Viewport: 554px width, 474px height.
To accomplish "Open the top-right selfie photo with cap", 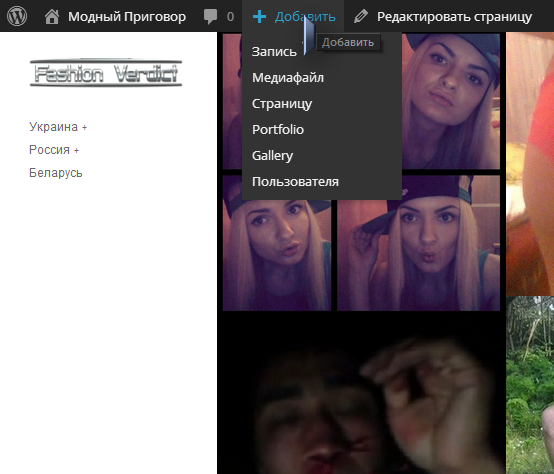I will pyautogui.click(x=451, y=101).
